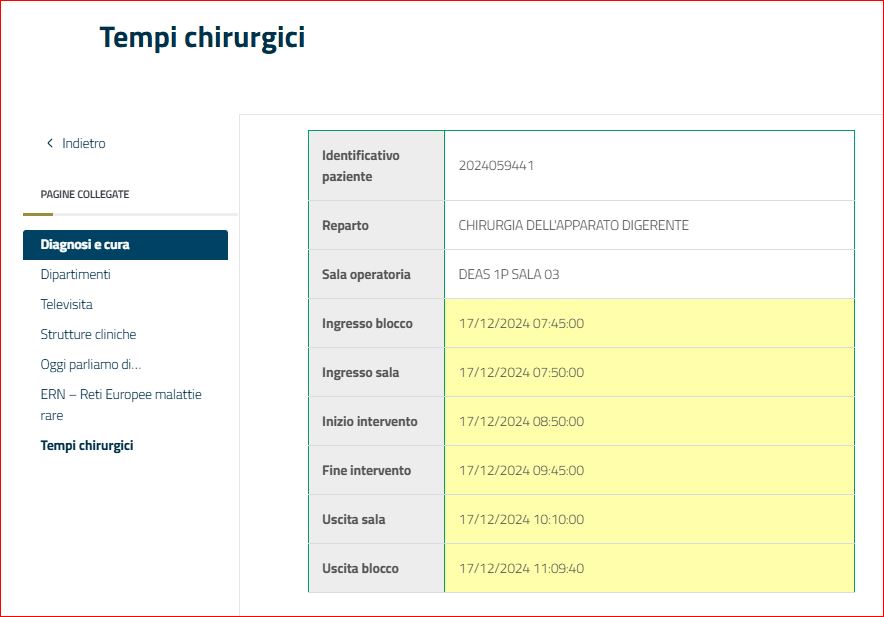Screen dimensions: 884x617
Task: Open Strutture cliniche
Action: tap(90, 334)
